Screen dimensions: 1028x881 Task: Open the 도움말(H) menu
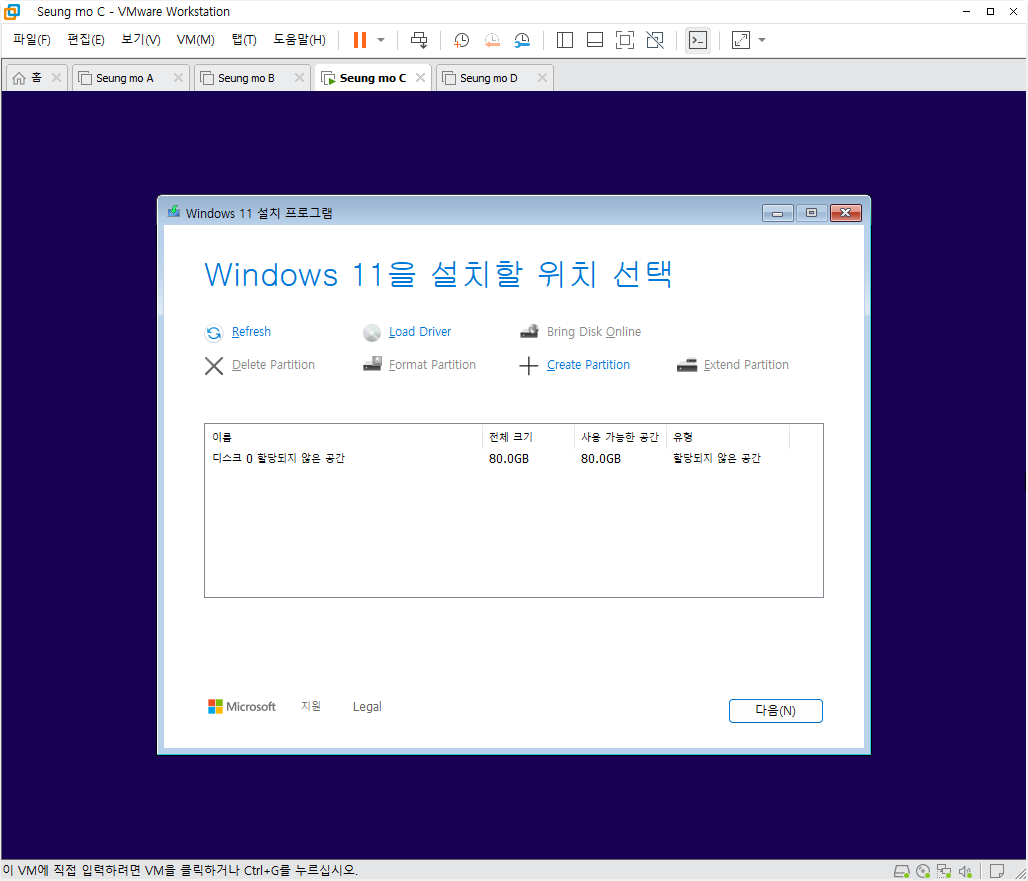[x=299, y=39]
